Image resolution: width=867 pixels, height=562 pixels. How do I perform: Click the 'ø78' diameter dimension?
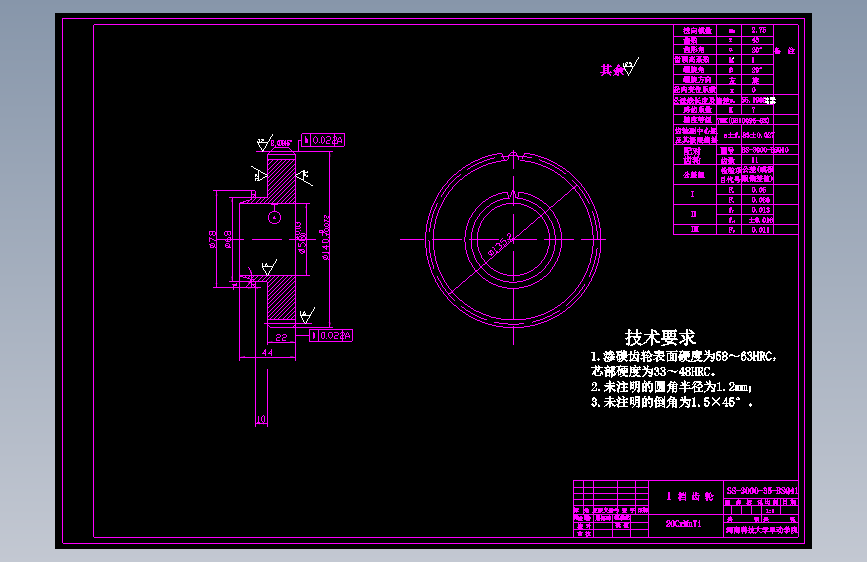click(212, 240)
